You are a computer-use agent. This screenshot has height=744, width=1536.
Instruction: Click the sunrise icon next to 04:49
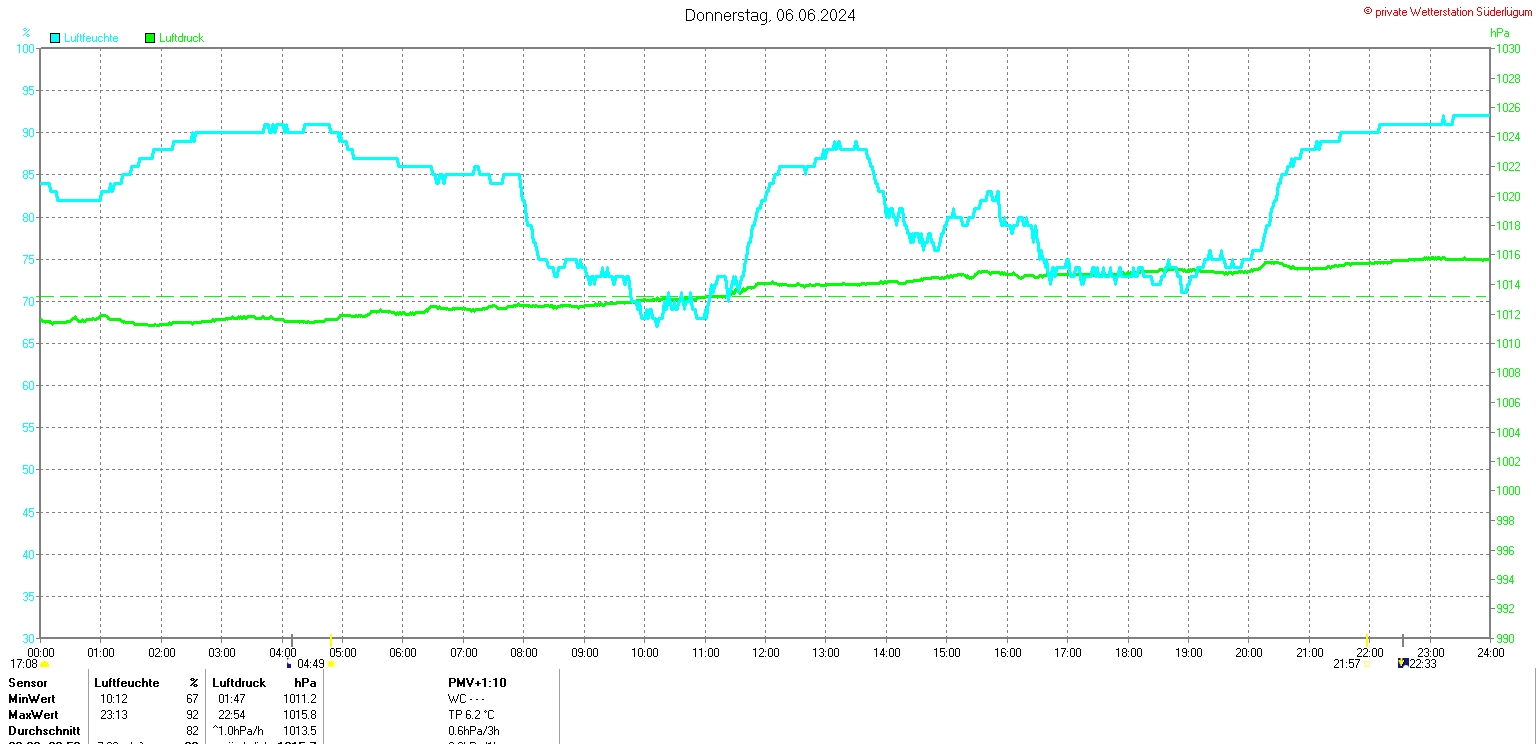(x=331, y=664)
